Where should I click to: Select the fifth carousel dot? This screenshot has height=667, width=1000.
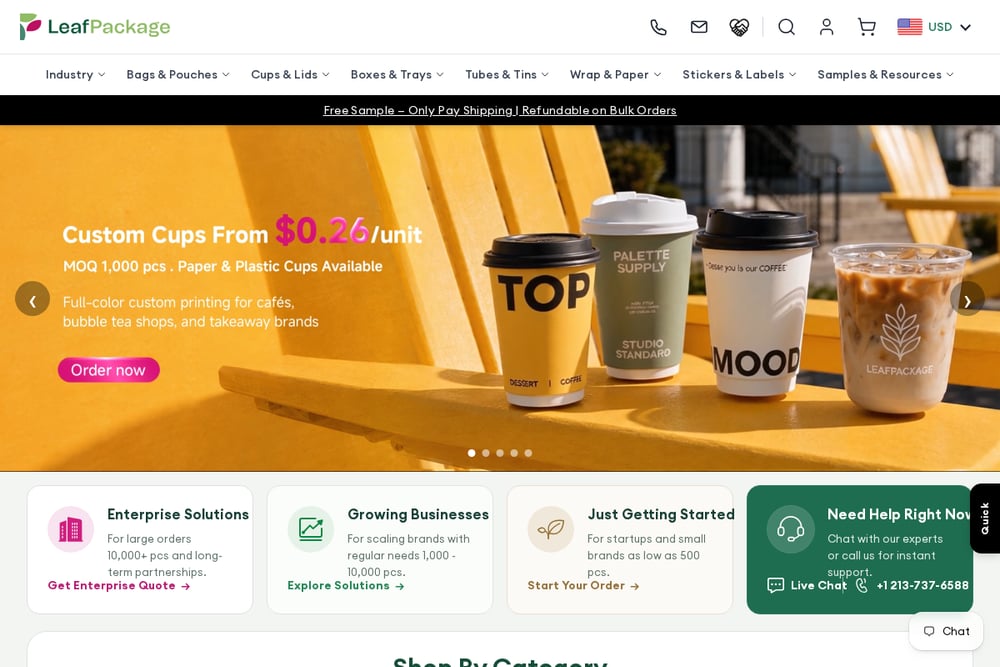pos(528,453)
